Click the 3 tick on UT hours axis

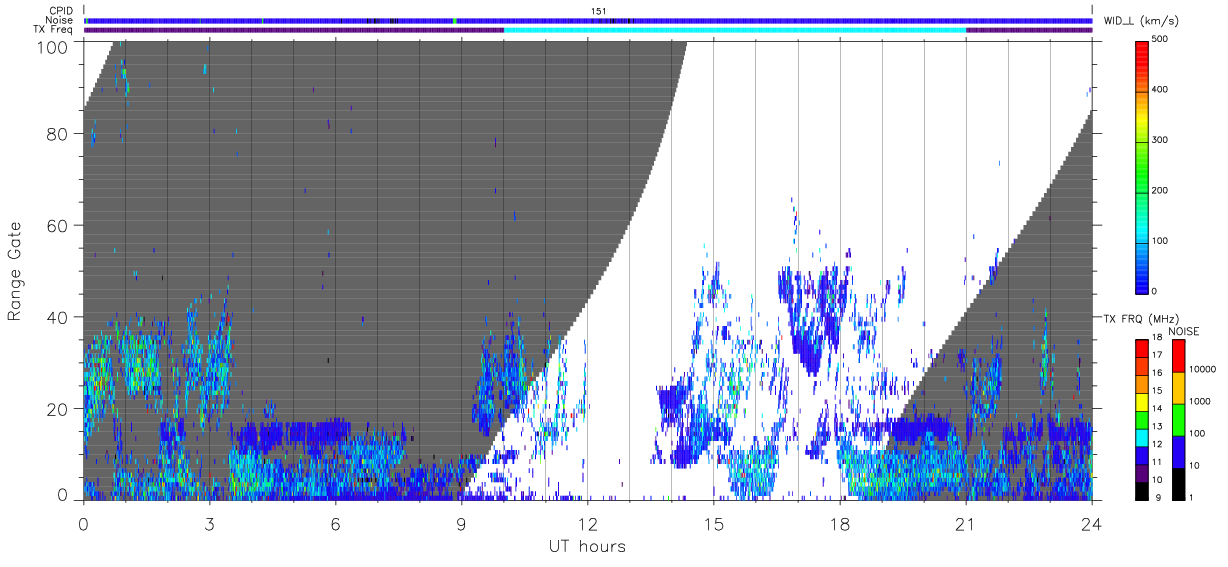[x=209, y=523]
